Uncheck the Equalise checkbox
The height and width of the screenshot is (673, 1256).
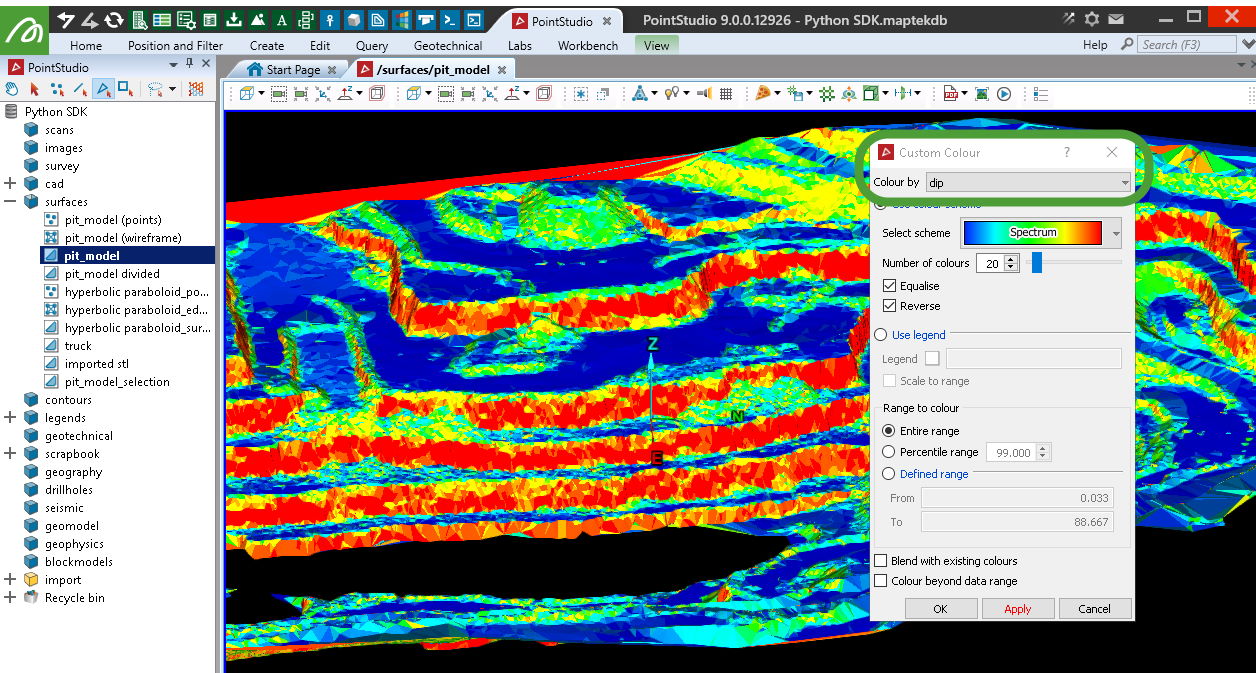889,286
